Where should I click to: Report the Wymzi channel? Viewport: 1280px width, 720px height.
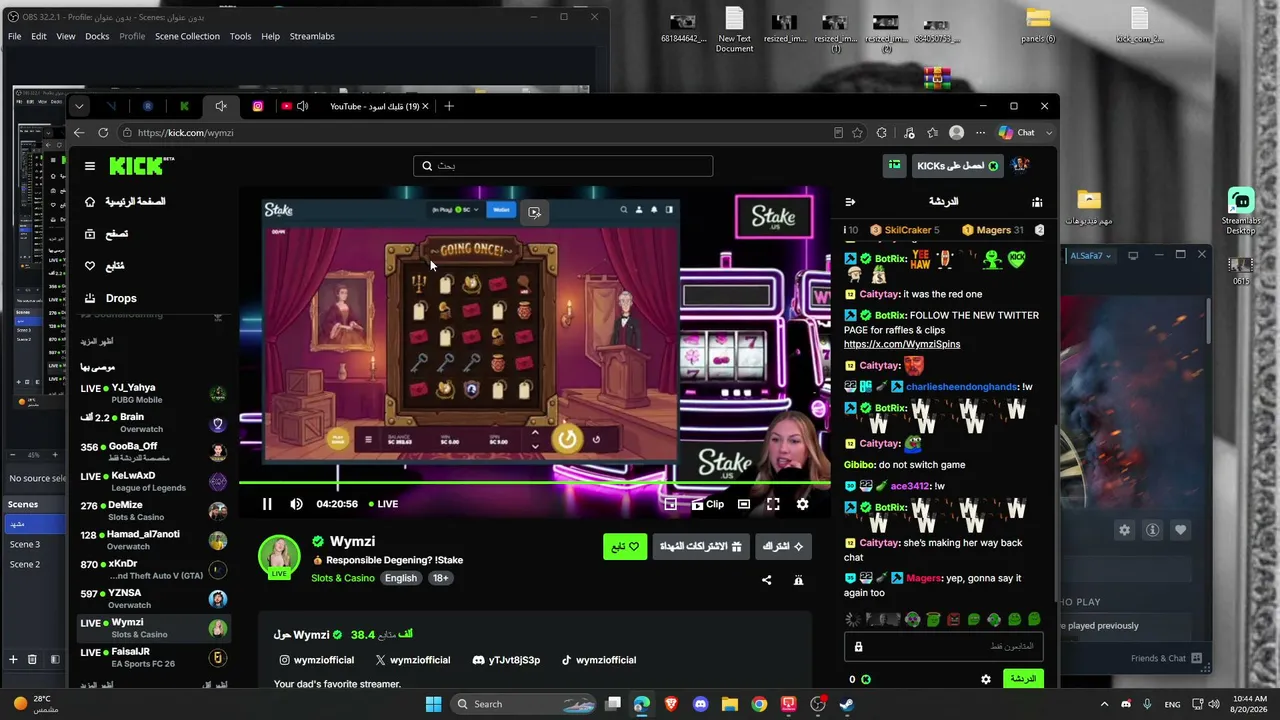[x=798, y=580]
